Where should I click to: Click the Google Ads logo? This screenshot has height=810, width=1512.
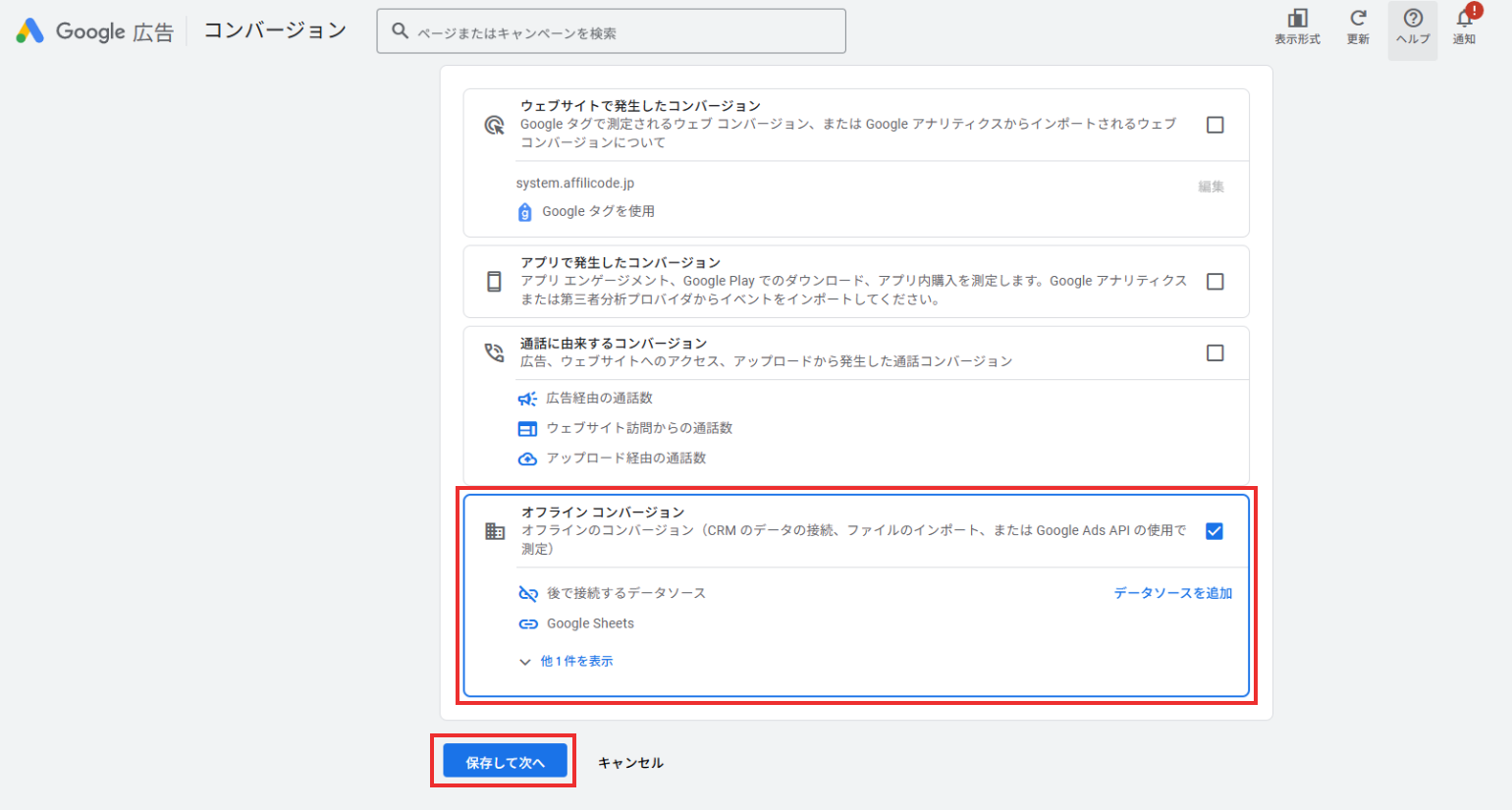30,31
